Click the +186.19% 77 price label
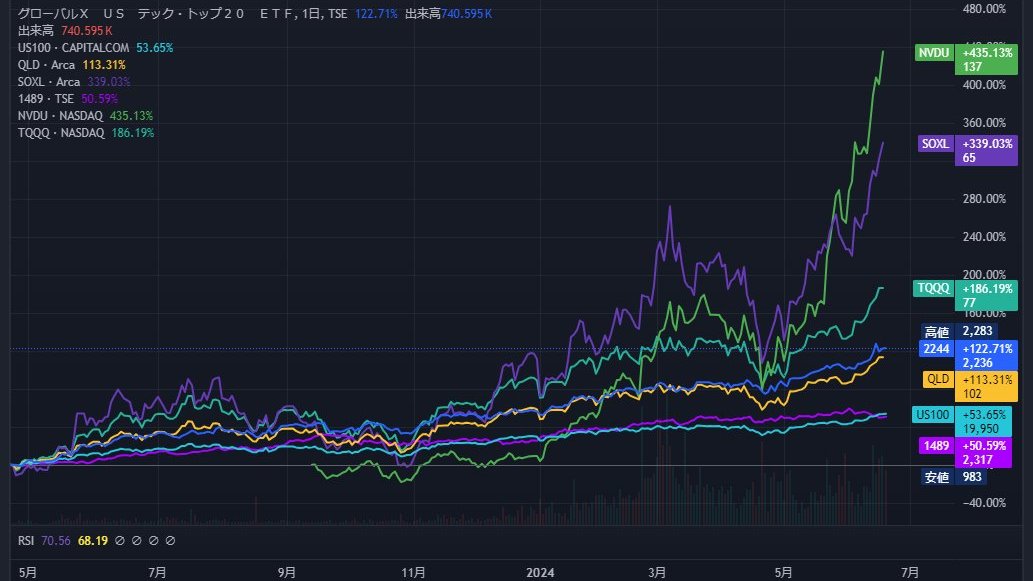The width and height of the screenshot is (1033, 581). pyautogui.click(x=986, y=296)
